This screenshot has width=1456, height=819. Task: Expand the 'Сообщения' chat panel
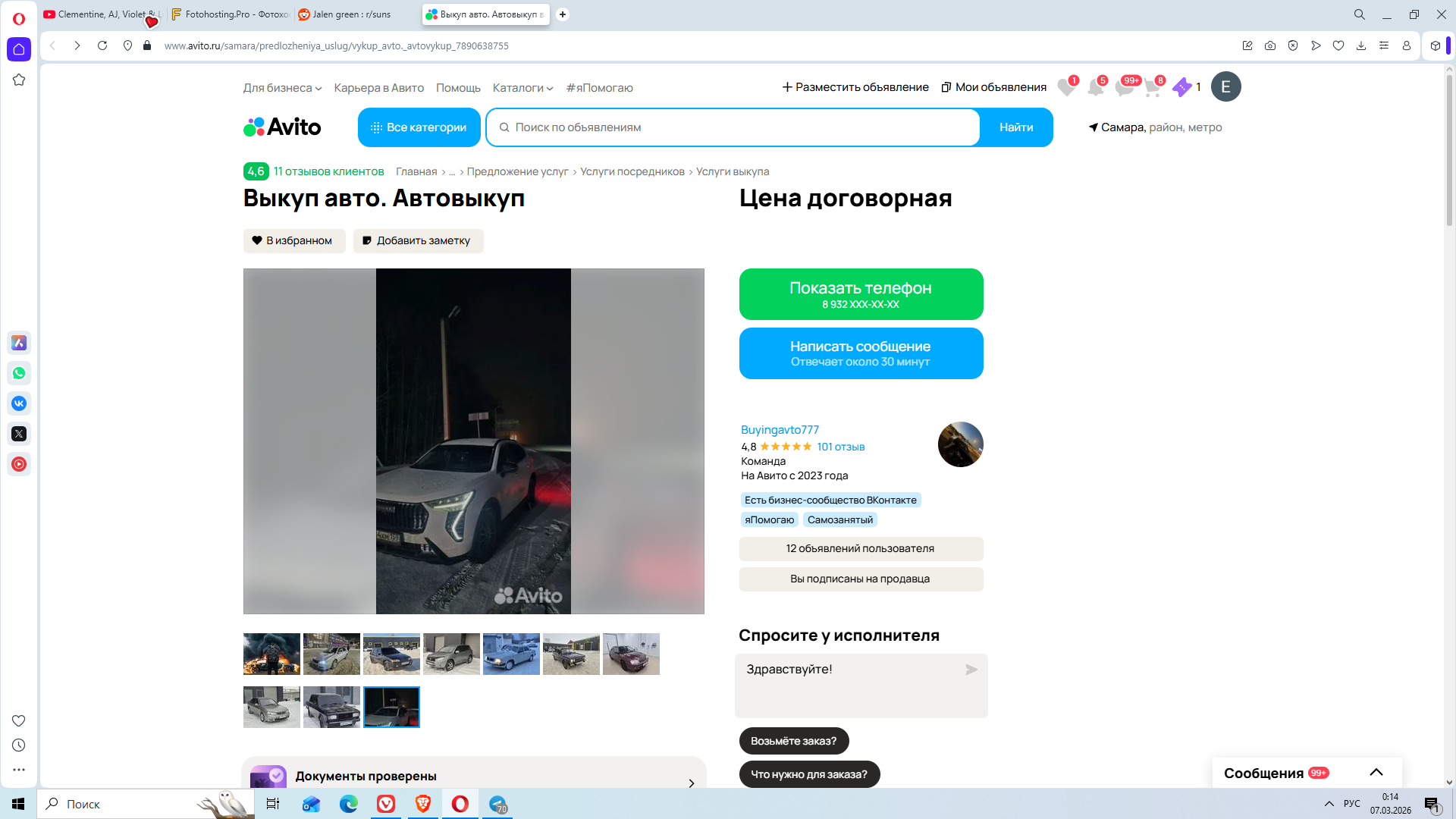(1376, 773)
